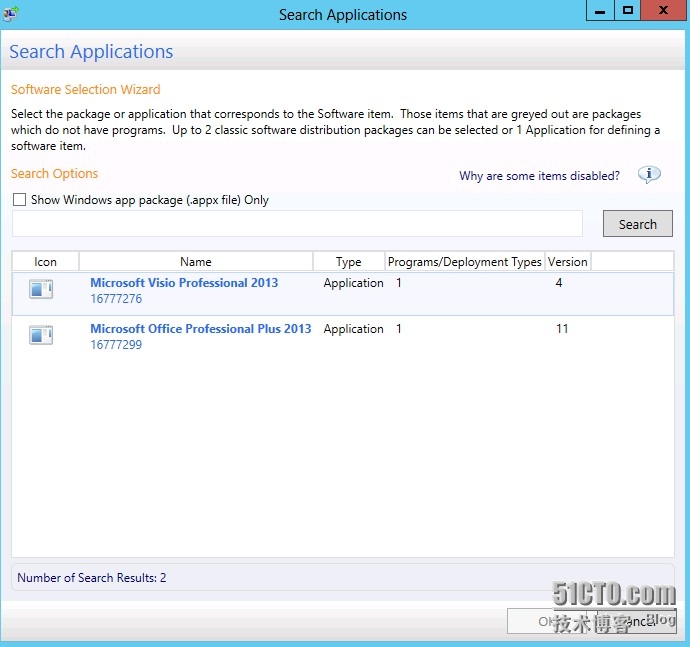690x647 pixels.
Task: Sort results by the Type column header
Action: point(349,261)
